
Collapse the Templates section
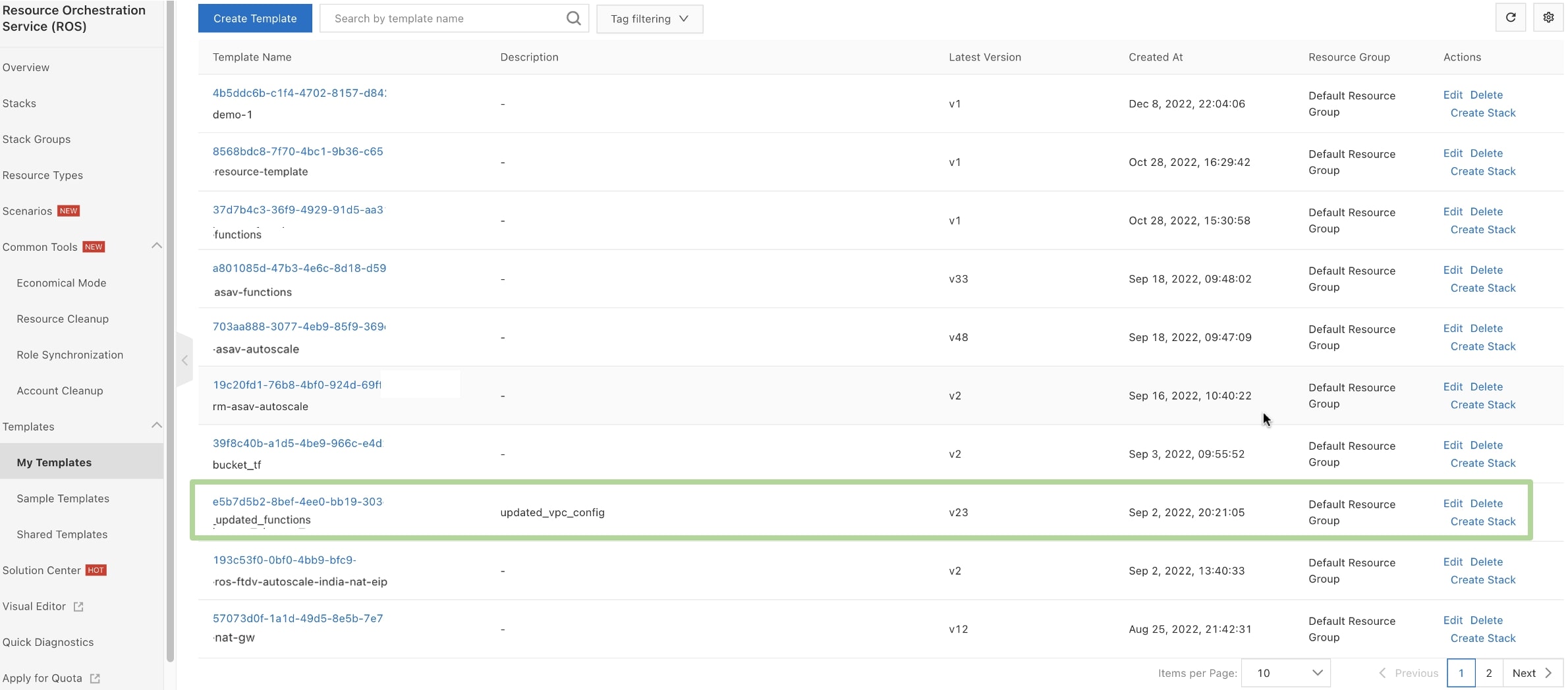click(156, 425)
